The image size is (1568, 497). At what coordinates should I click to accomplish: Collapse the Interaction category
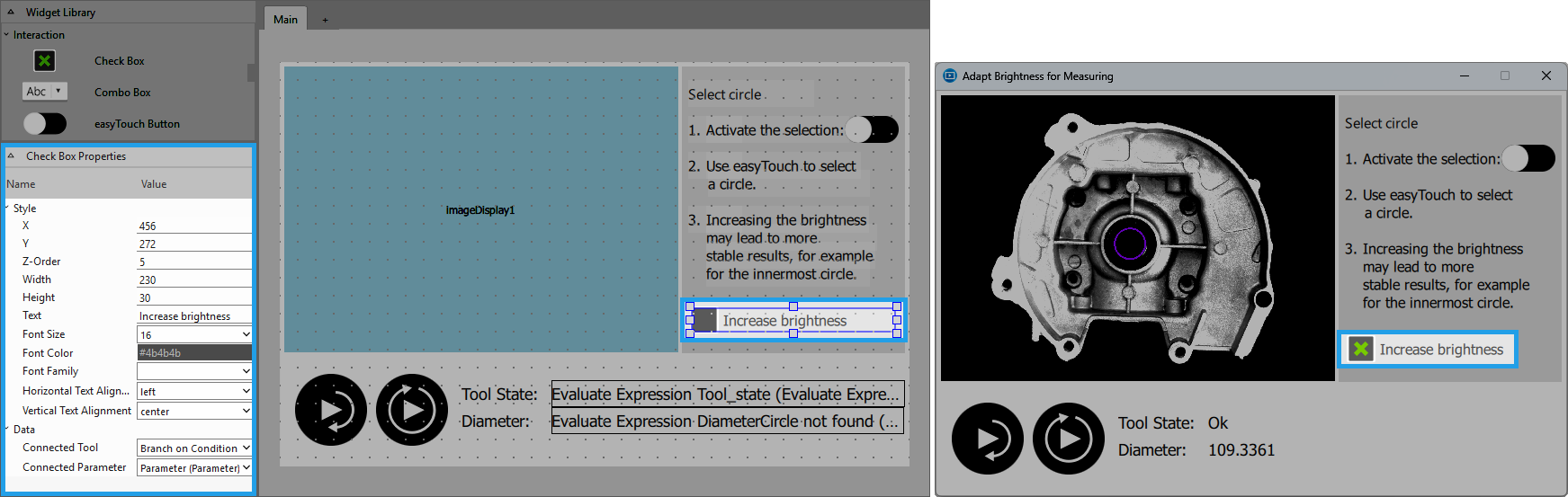tap(6, 34)
